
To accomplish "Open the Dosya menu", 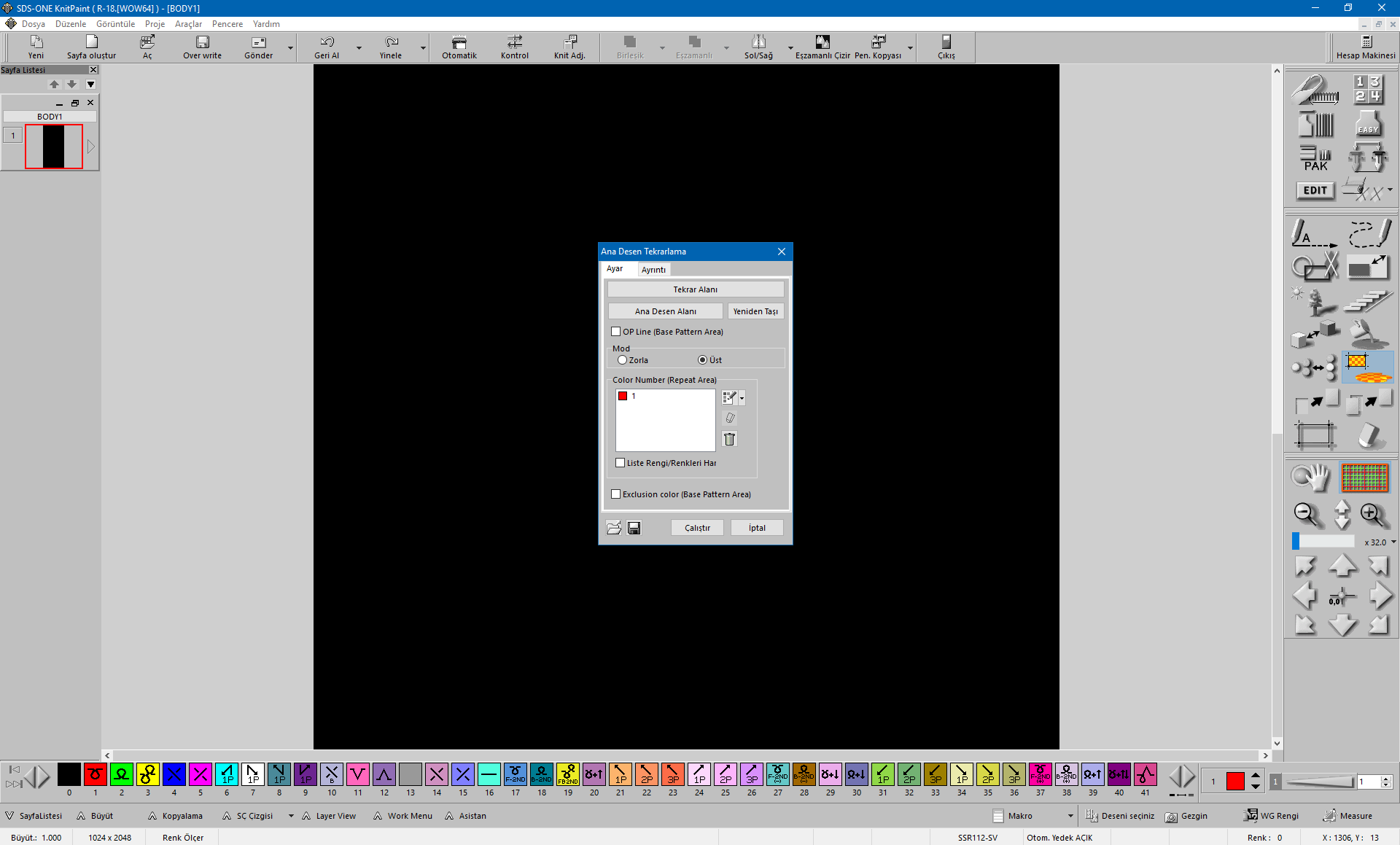I will click(x=34, y=24).
